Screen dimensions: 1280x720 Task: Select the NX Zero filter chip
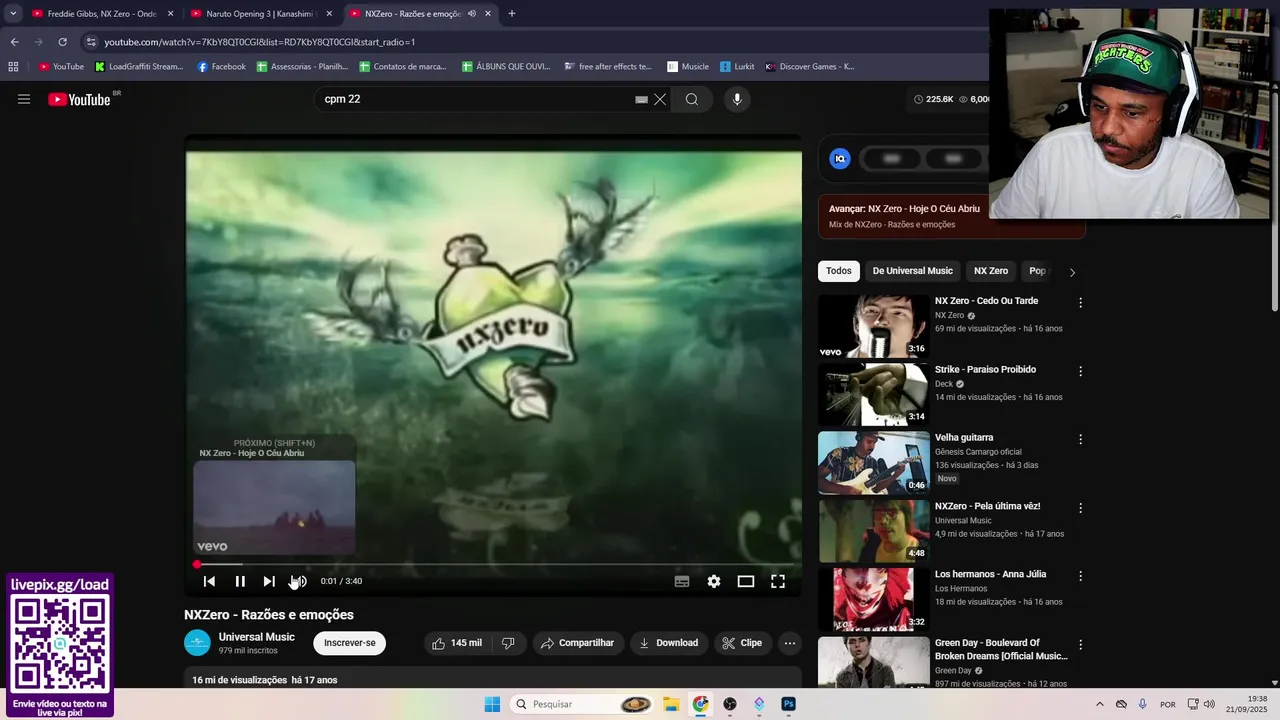[x=991, y=271]
